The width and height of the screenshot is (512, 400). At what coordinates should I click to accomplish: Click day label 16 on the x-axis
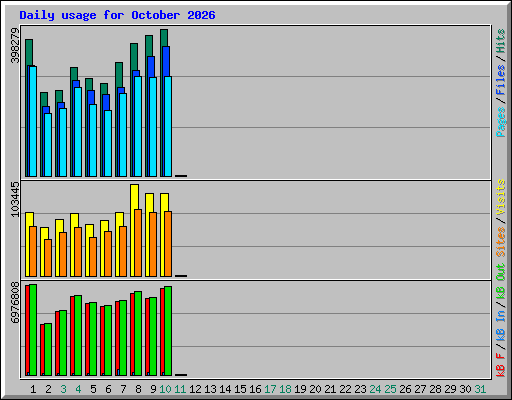coord(255,389)
